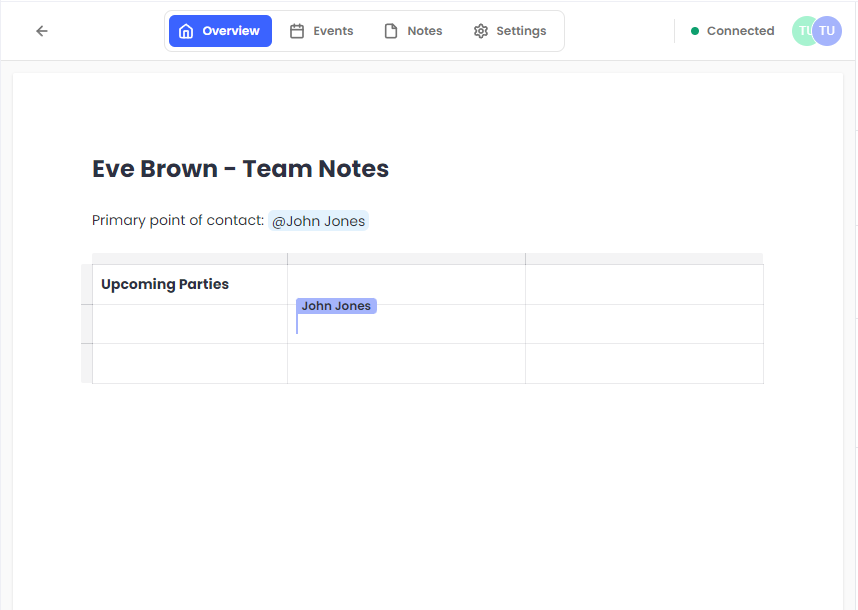Image resolution: width=858 pixels, height=610 pixels.
Task: Click the Connected status text
Action: [740, 31]
